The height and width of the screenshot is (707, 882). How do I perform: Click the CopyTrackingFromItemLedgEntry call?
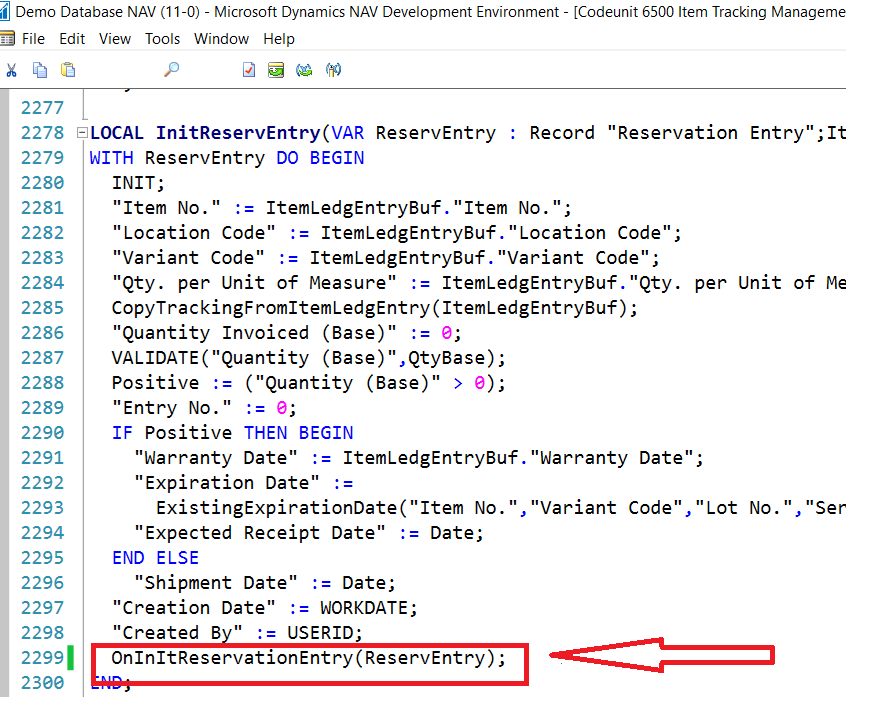click(375, 308)
